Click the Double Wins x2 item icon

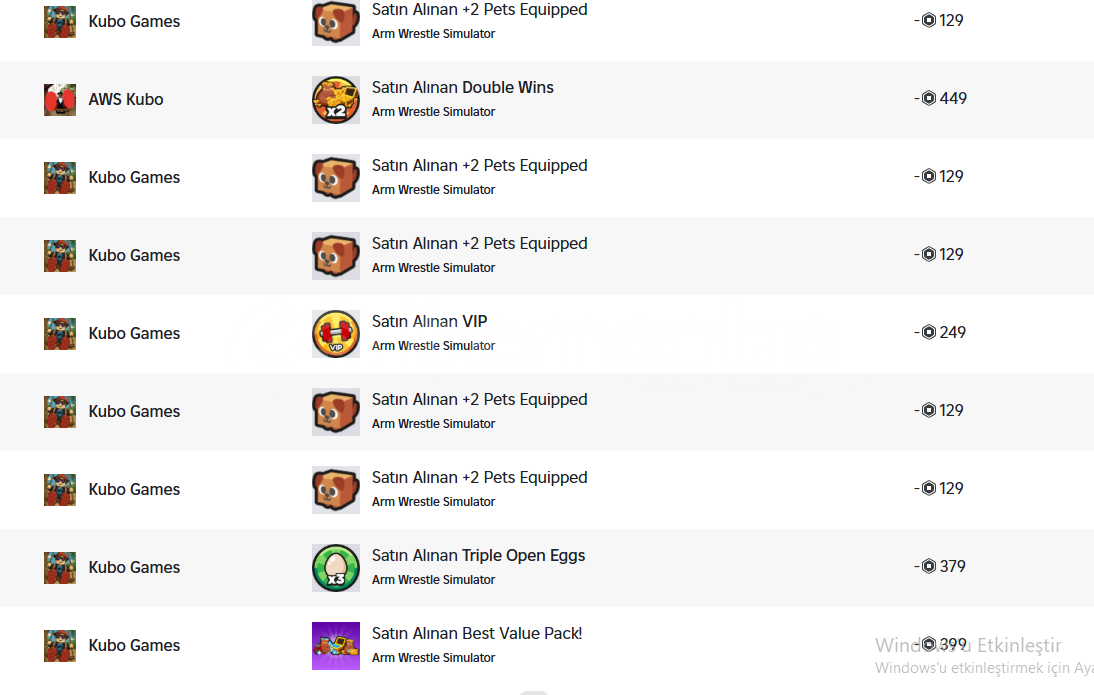[x=335, y=99]
